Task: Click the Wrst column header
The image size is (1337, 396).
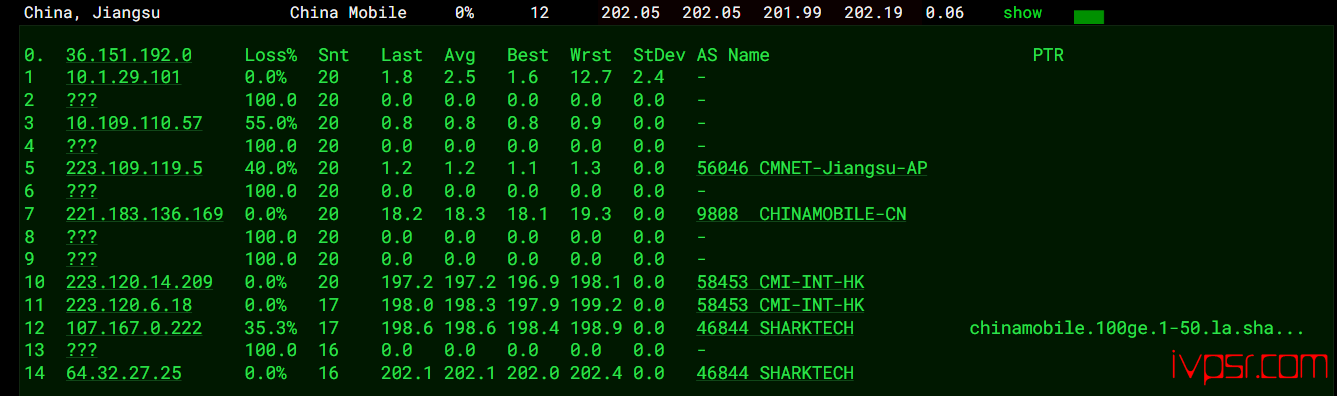Action: click(591, 56)
